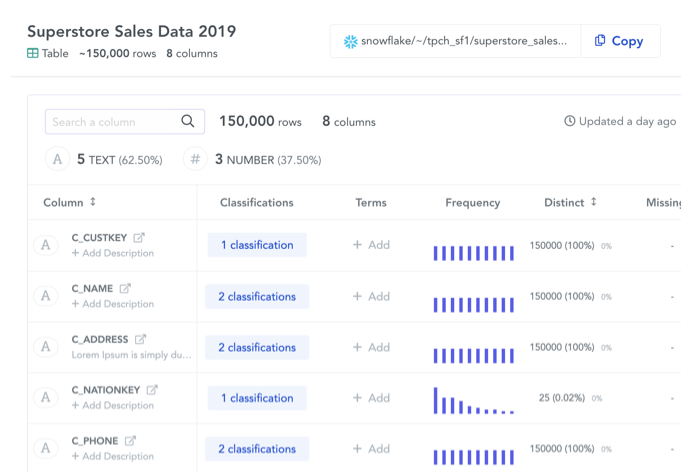Click the clock icon beside Updated a day ago
This screenshot has height=472, width=691.
tap(569, 121)
